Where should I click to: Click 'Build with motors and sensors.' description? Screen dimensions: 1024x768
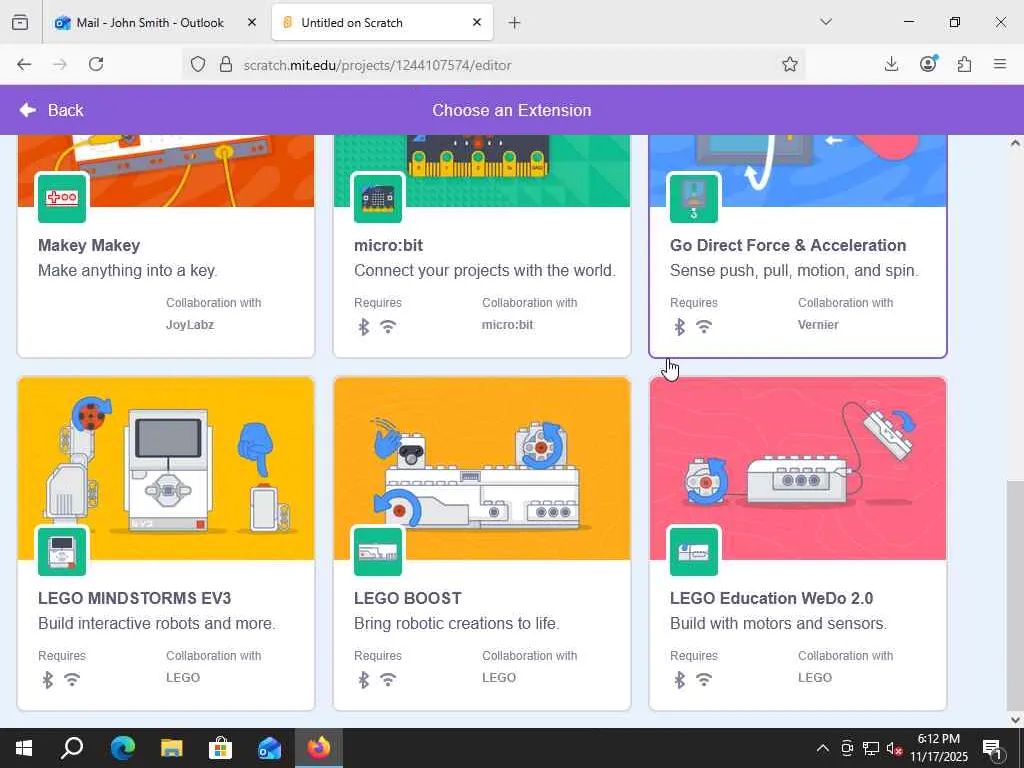[x=778, y=623]
